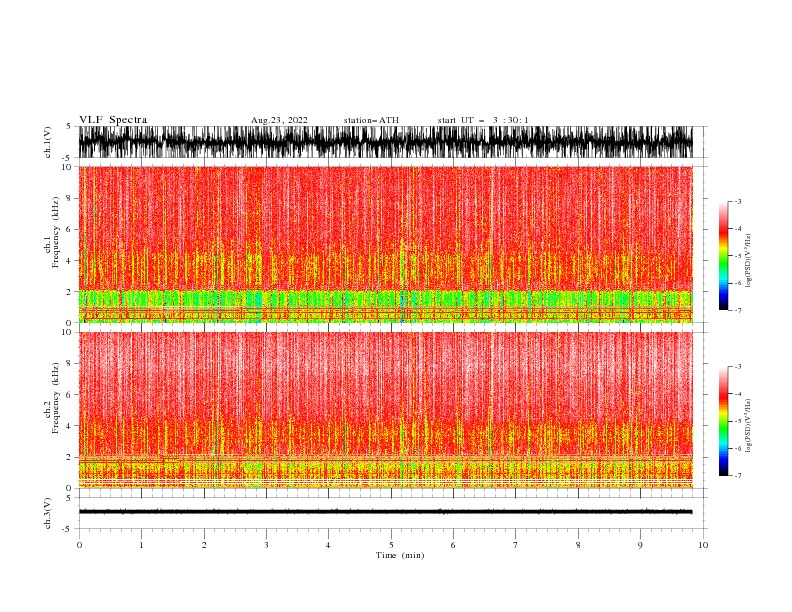Image resolution: width=792 pixels, height=612 pixels.
Task: Click the time axis tick label '9'
Action: coord(640,545)
